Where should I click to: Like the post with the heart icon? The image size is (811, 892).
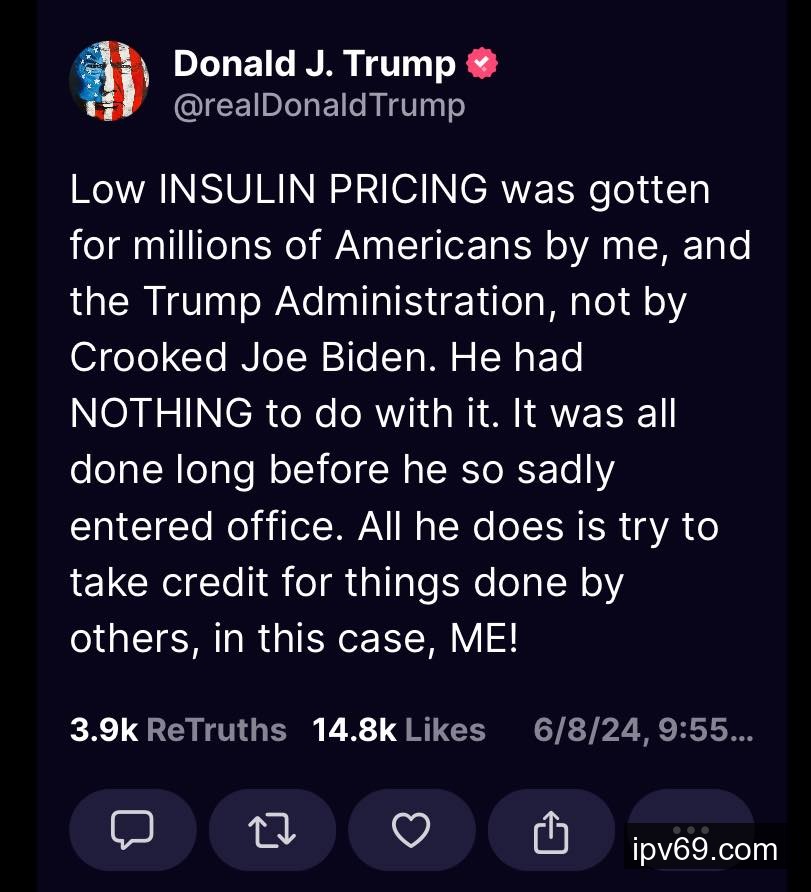410,830
